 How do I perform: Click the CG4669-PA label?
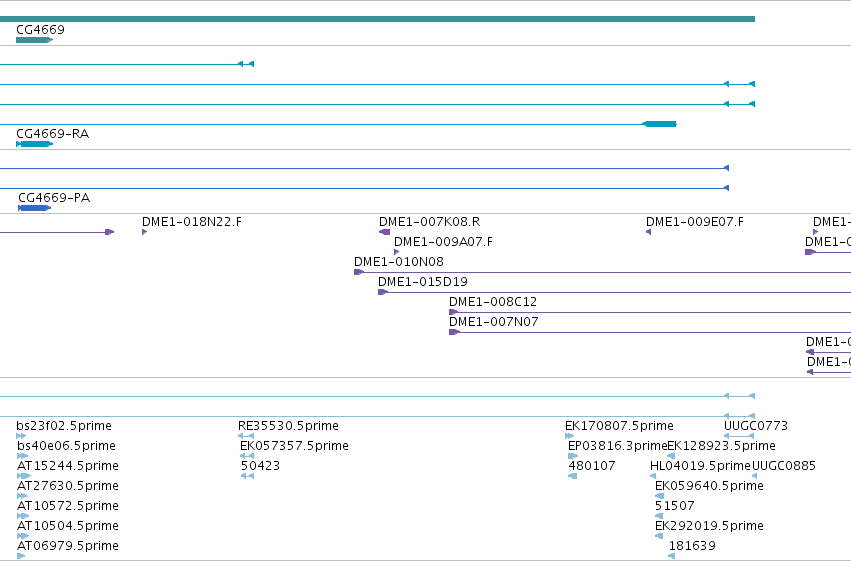click(54, 198)
